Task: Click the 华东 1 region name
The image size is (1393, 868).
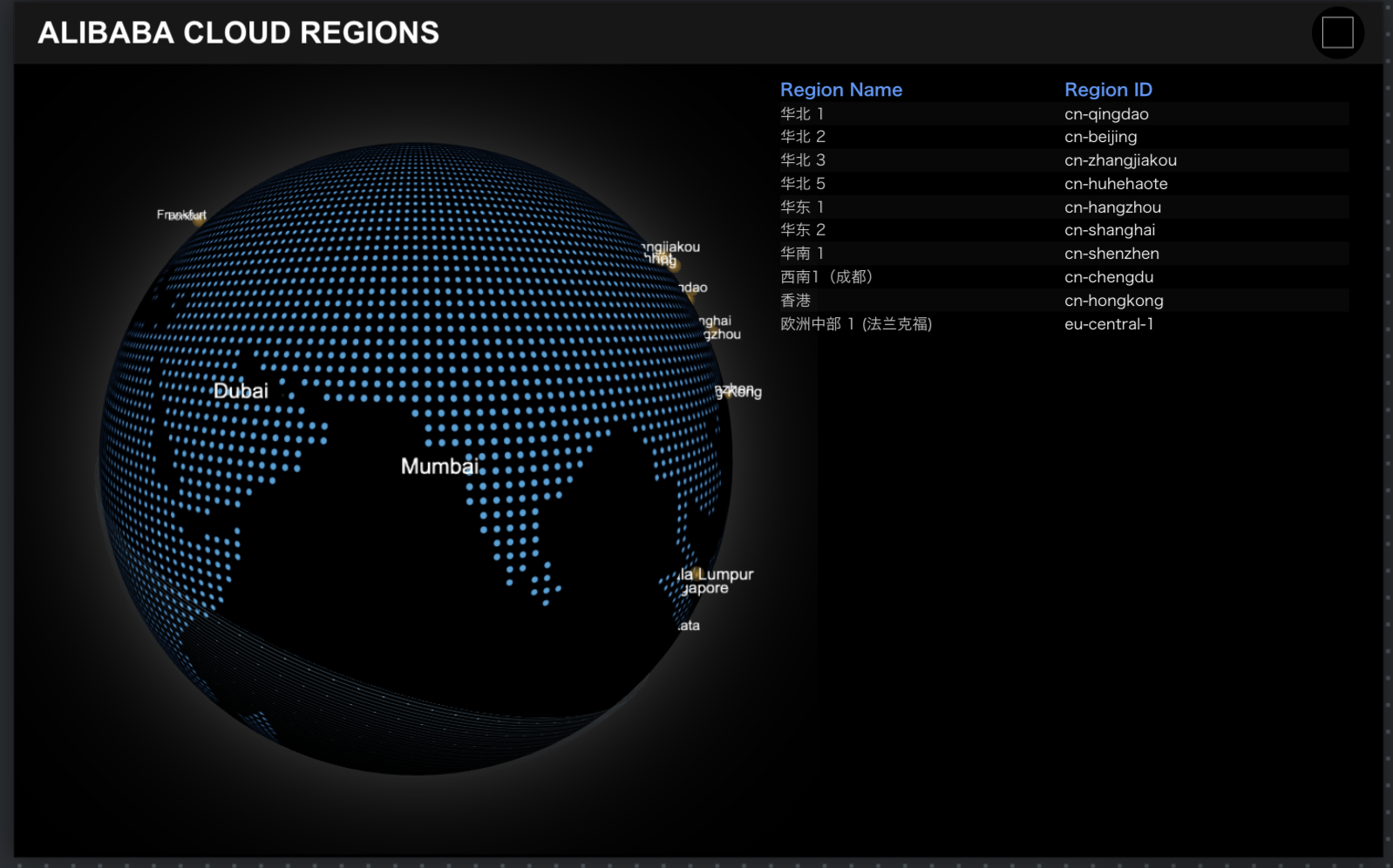Action: click(x=802, y=207)
